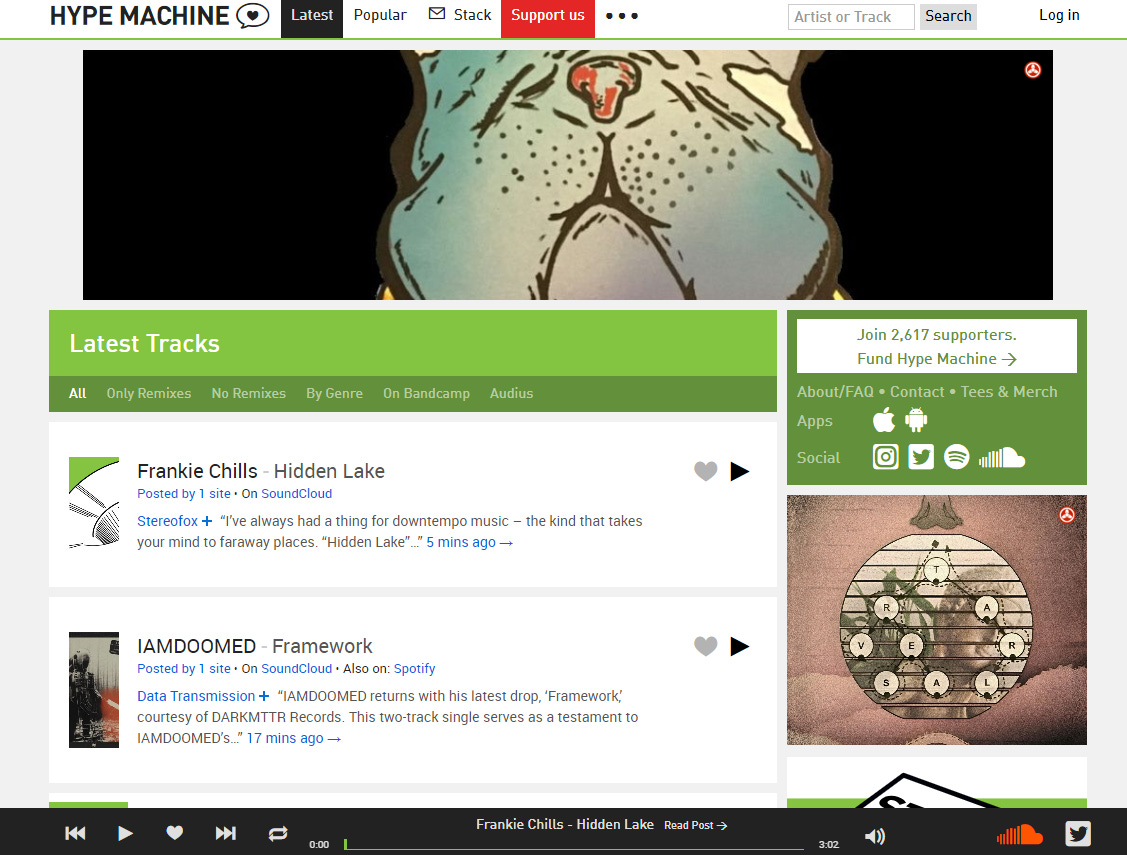
Task: Filter by No Remixes
Action: 249,393
